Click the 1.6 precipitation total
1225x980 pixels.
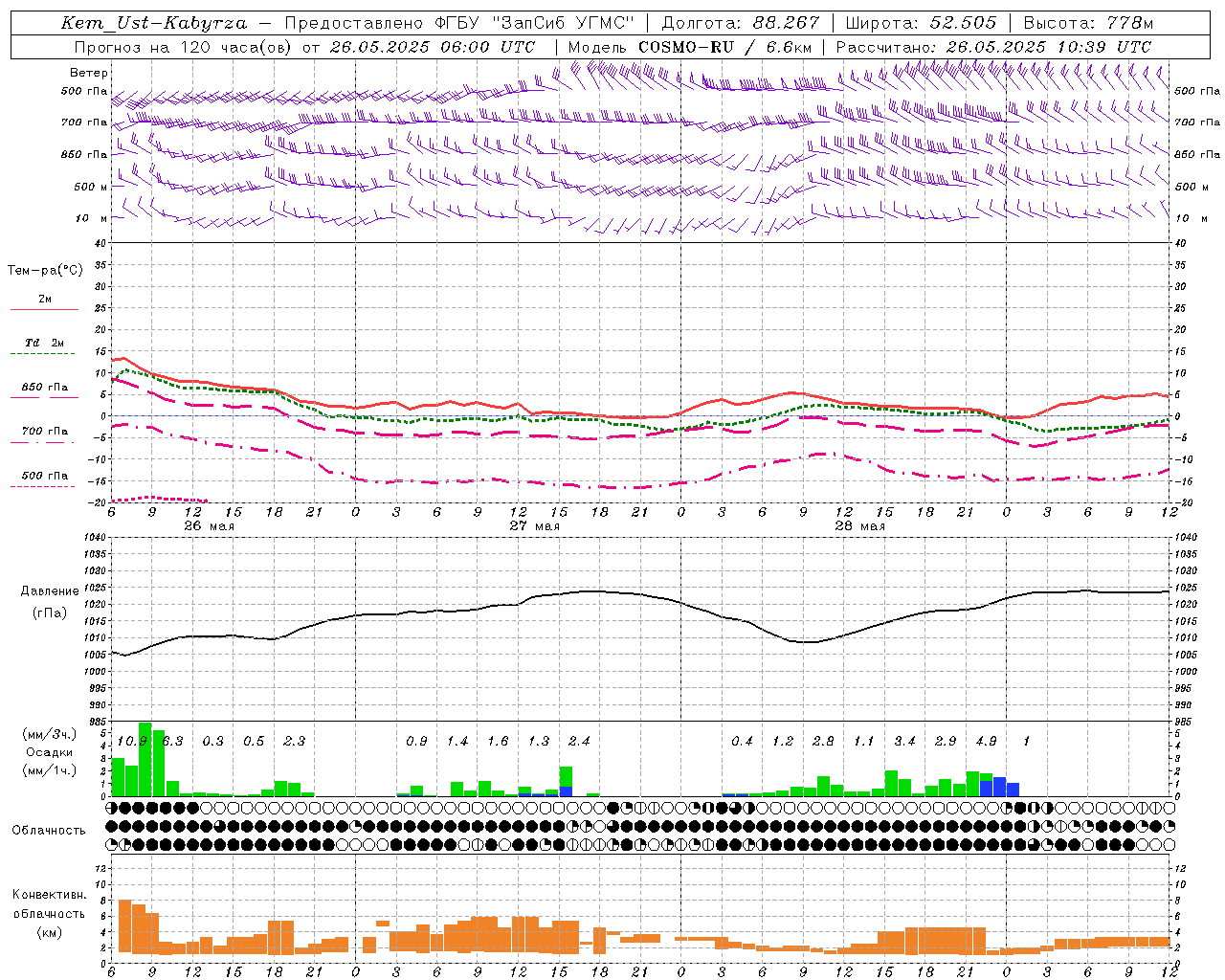click(498, 742)
